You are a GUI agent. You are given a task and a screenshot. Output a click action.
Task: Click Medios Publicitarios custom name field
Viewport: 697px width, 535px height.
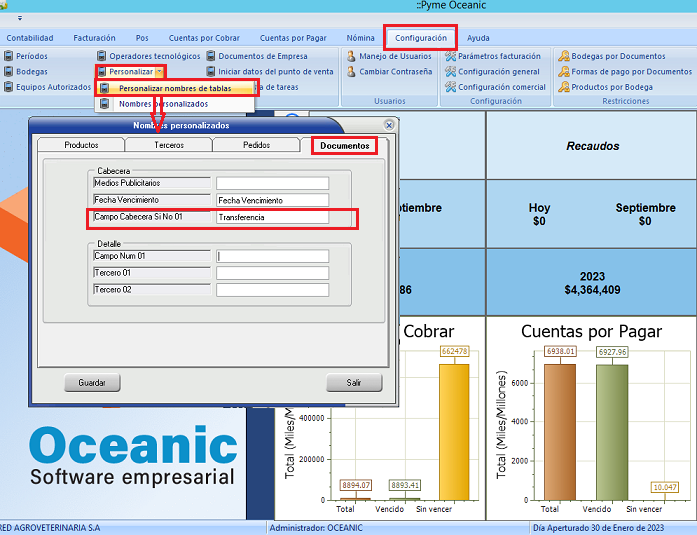[x=272, y=183]
